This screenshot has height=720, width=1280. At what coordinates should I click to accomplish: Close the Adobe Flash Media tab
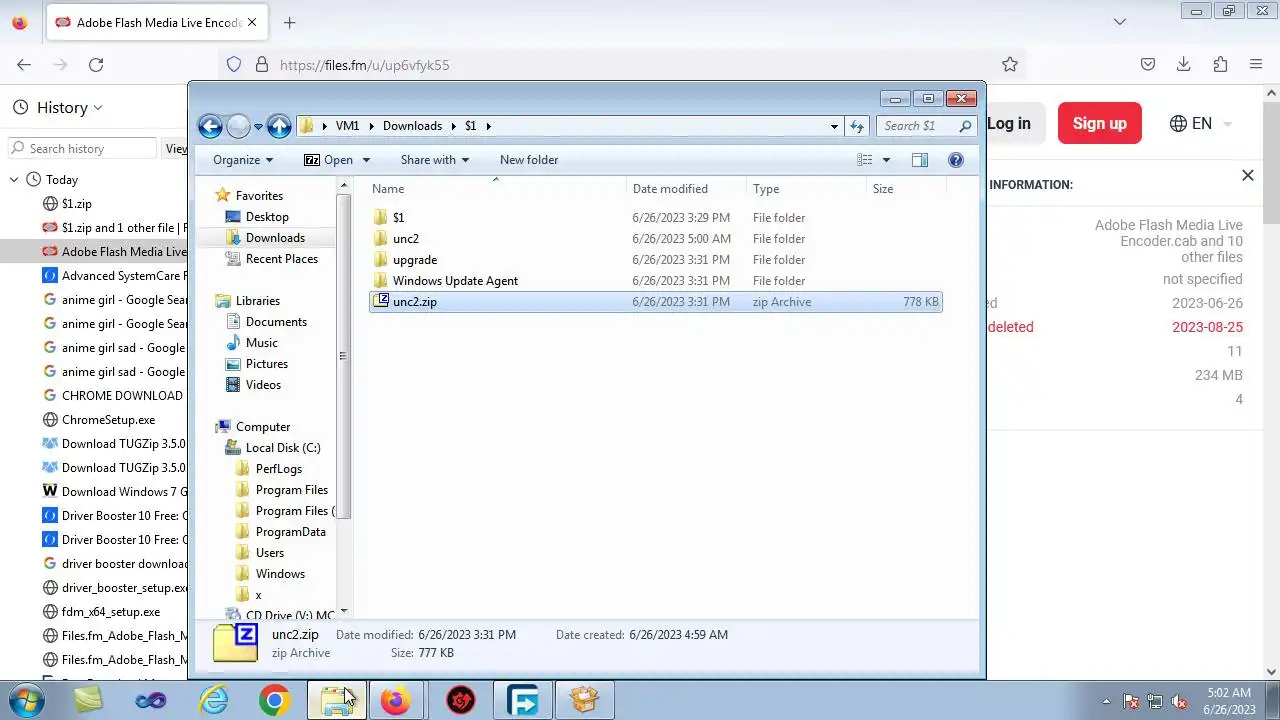coord(252,22)
